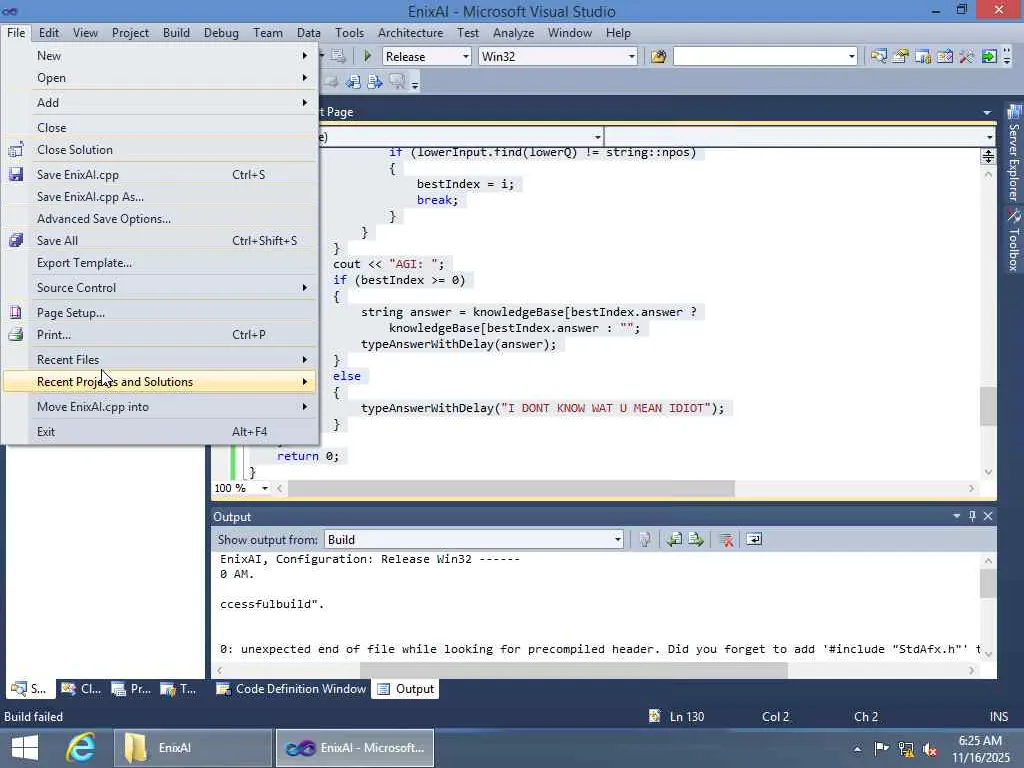Image resolution: width=1024 pixels, height=768 pixels.
Task: Open the Win32 platform dropdown
Action: point(631,57)
